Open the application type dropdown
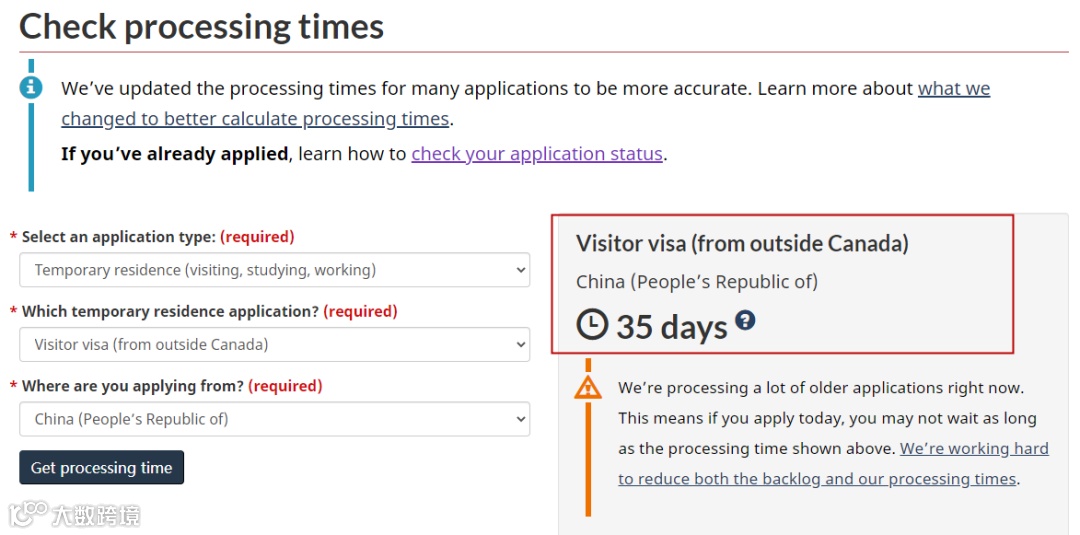Screen dimensions: 1080x535 point(274,270)
